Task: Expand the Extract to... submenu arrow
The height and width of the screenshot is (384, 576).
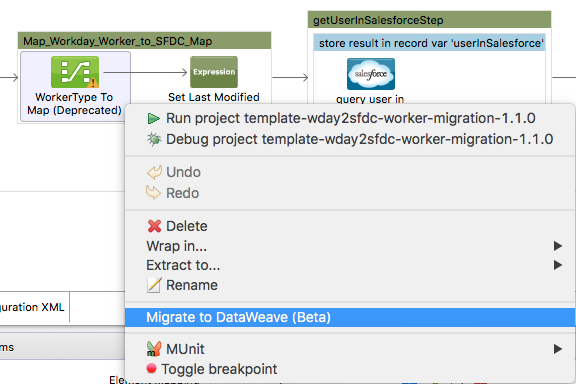Action: click(x=558, y=265)
